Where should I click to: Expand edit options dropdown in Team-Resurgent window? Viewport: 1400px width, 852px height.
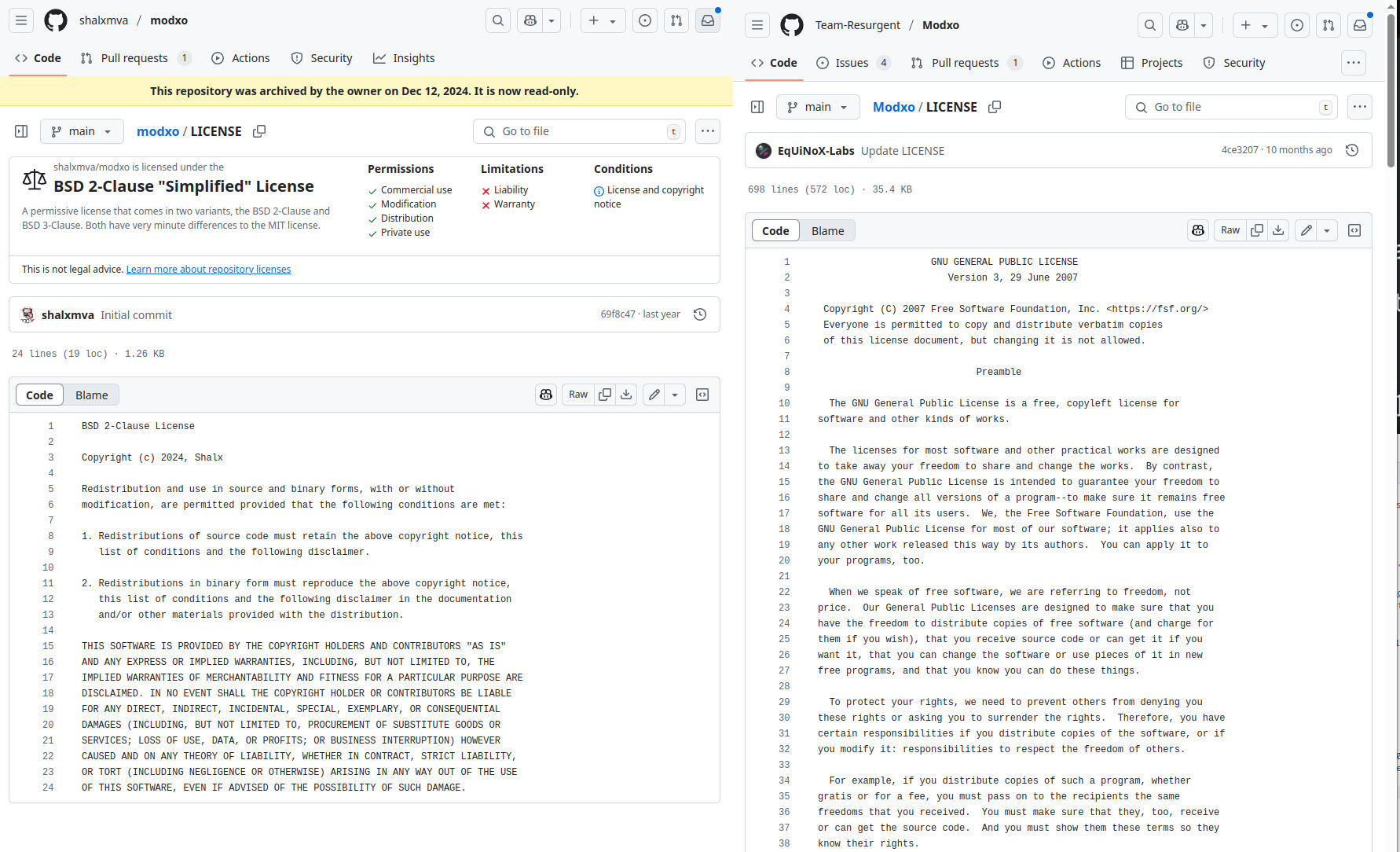point(1327,230)
